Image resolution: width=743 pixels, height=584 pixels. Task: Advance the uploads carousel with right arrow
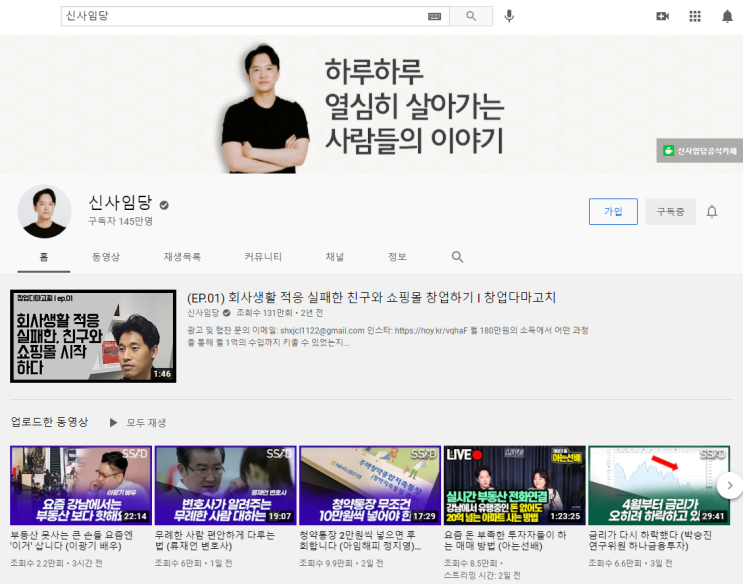(730, 485)
